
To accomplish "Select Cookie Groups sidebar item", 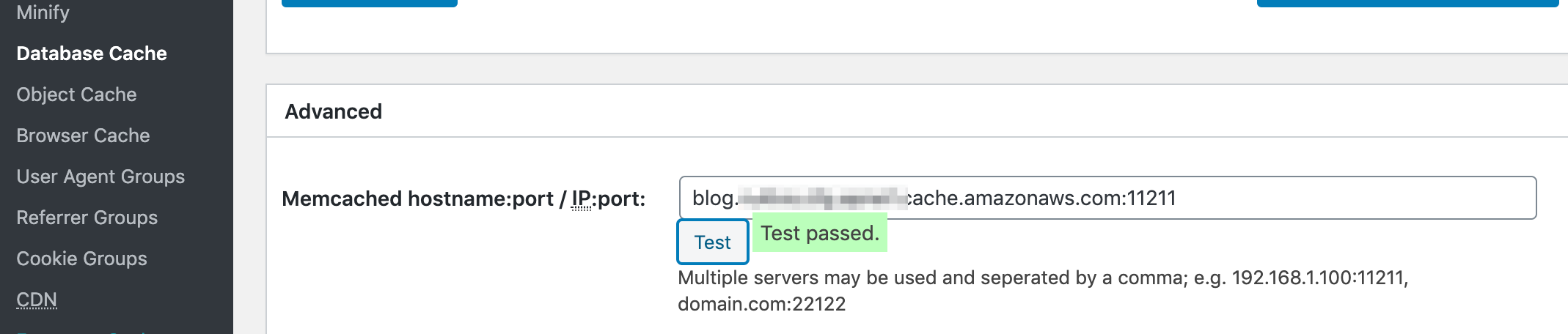I will click(81, 259).
